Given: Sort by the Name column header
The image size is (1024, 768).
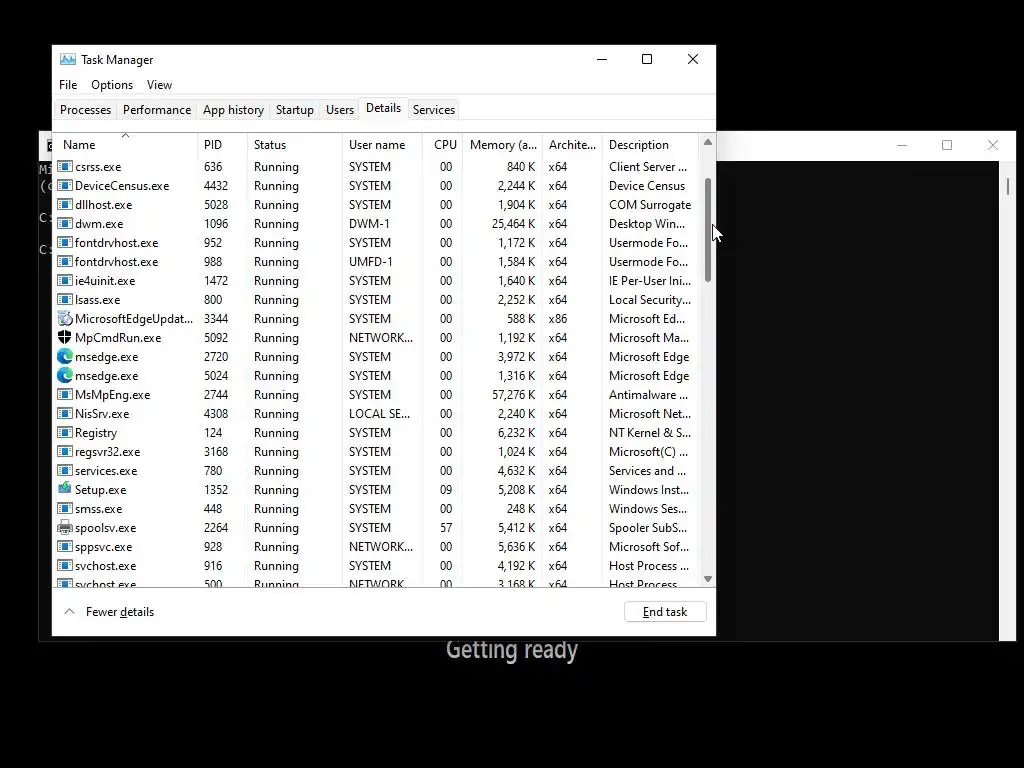Looking at the screenshot, I should point(125,144).
